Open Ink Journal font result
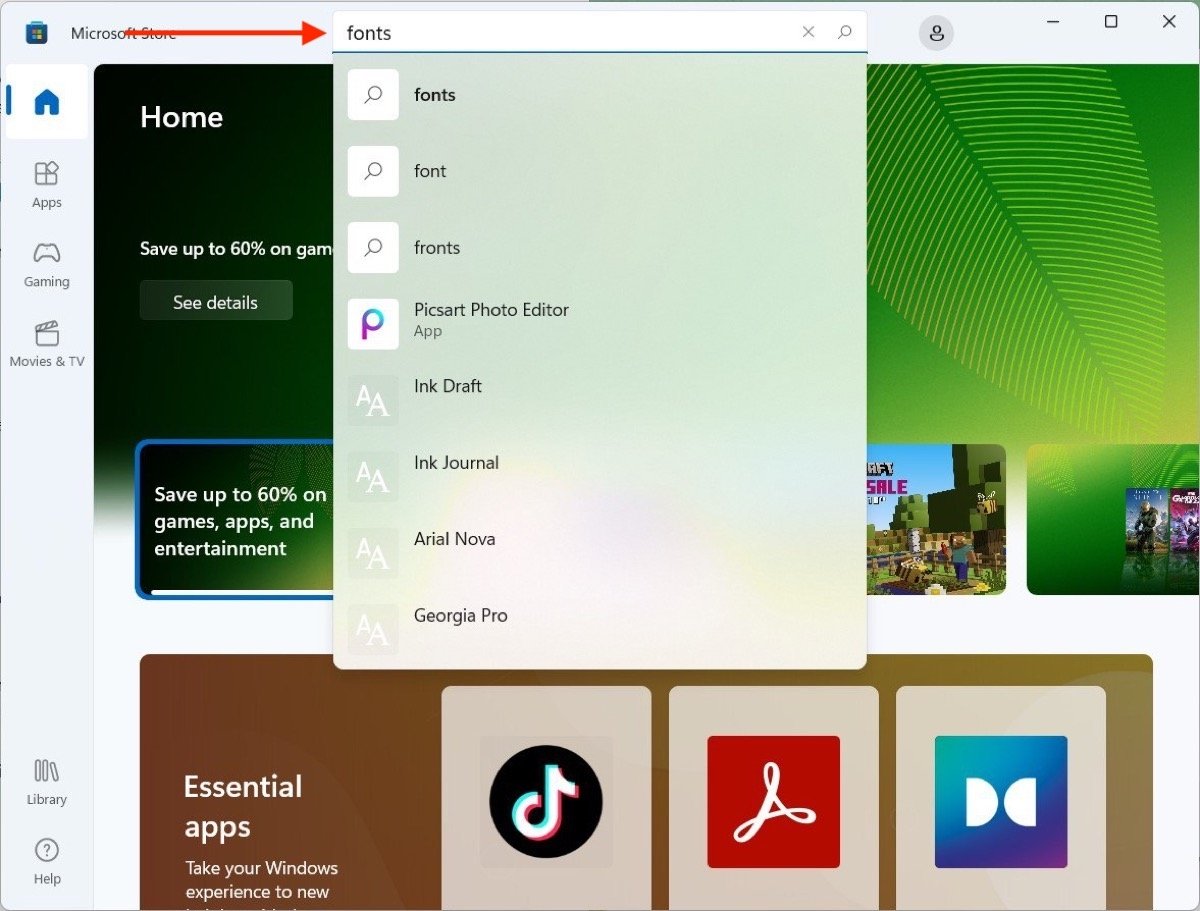 tap(599, 477)
